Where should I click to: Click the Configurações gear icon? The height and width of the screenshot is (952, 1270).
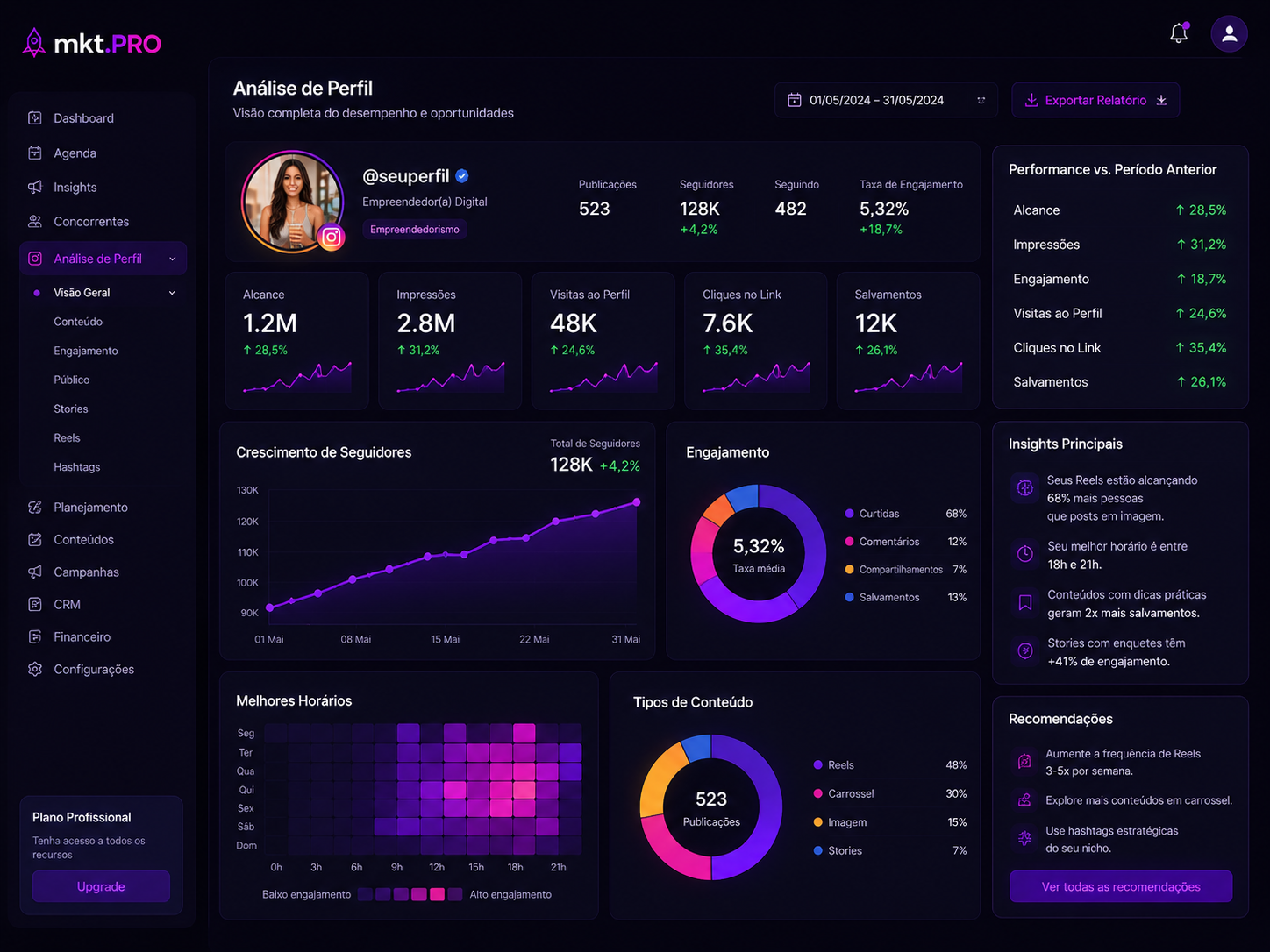click(x=35, y=670)
